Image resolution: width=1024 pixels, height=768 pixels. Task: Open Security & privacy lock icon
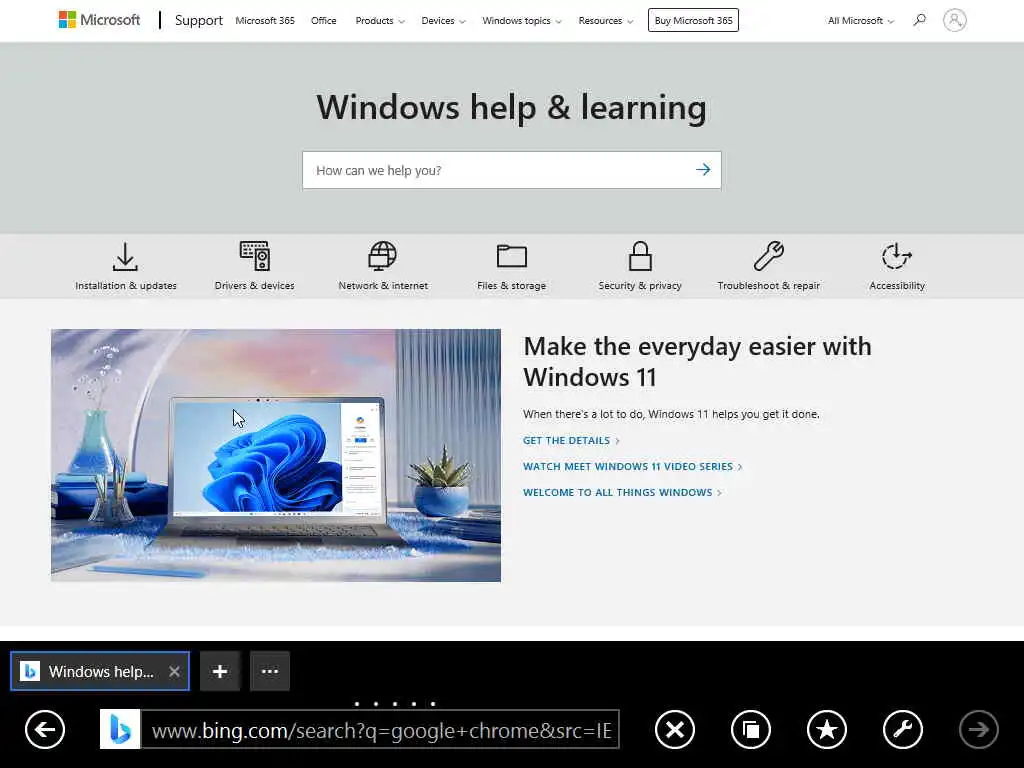pyautogui.click(x=640, y=256)
